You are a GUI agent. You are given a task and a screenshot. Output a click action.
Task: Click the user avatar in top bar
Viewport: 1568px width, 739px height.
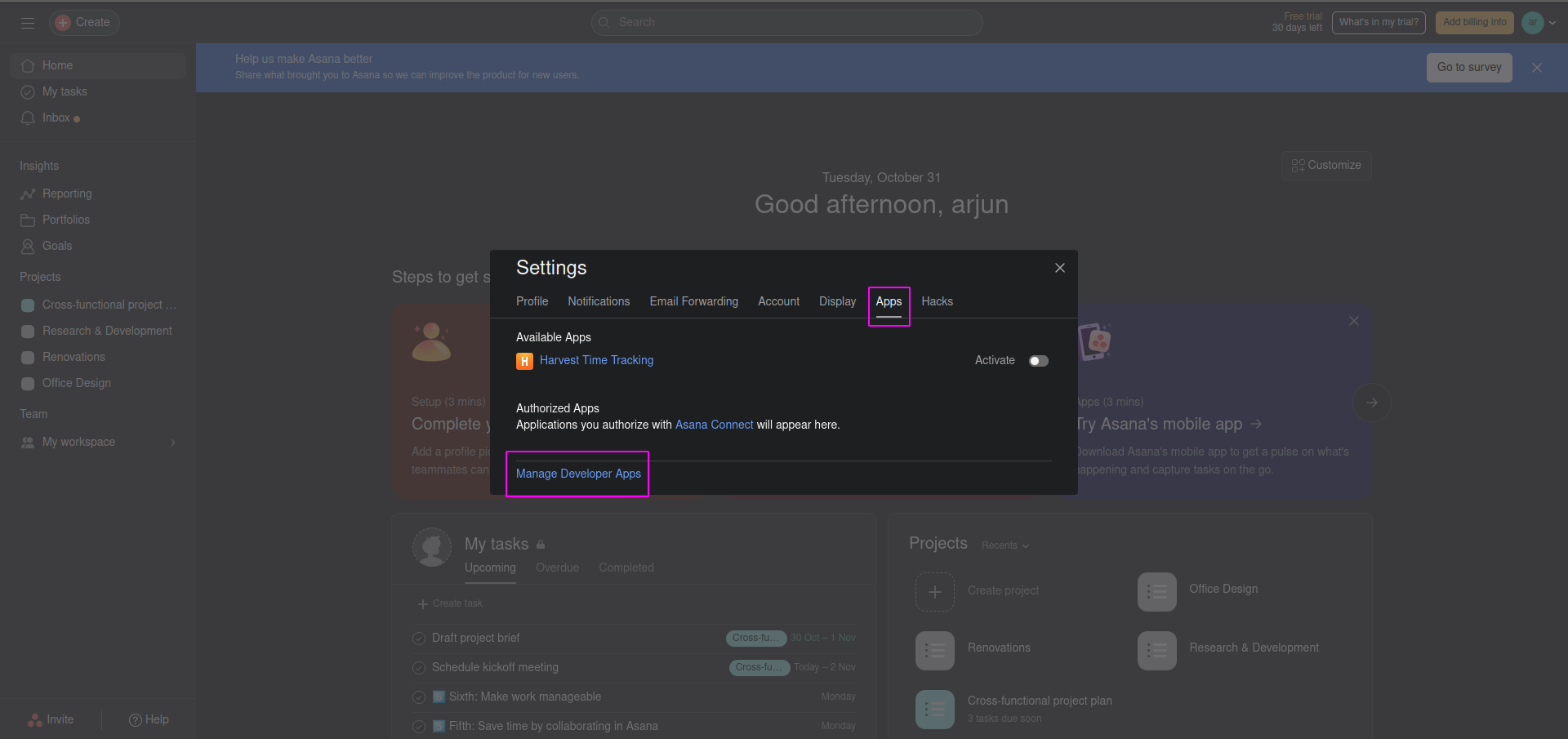[x=1533, y=22]
